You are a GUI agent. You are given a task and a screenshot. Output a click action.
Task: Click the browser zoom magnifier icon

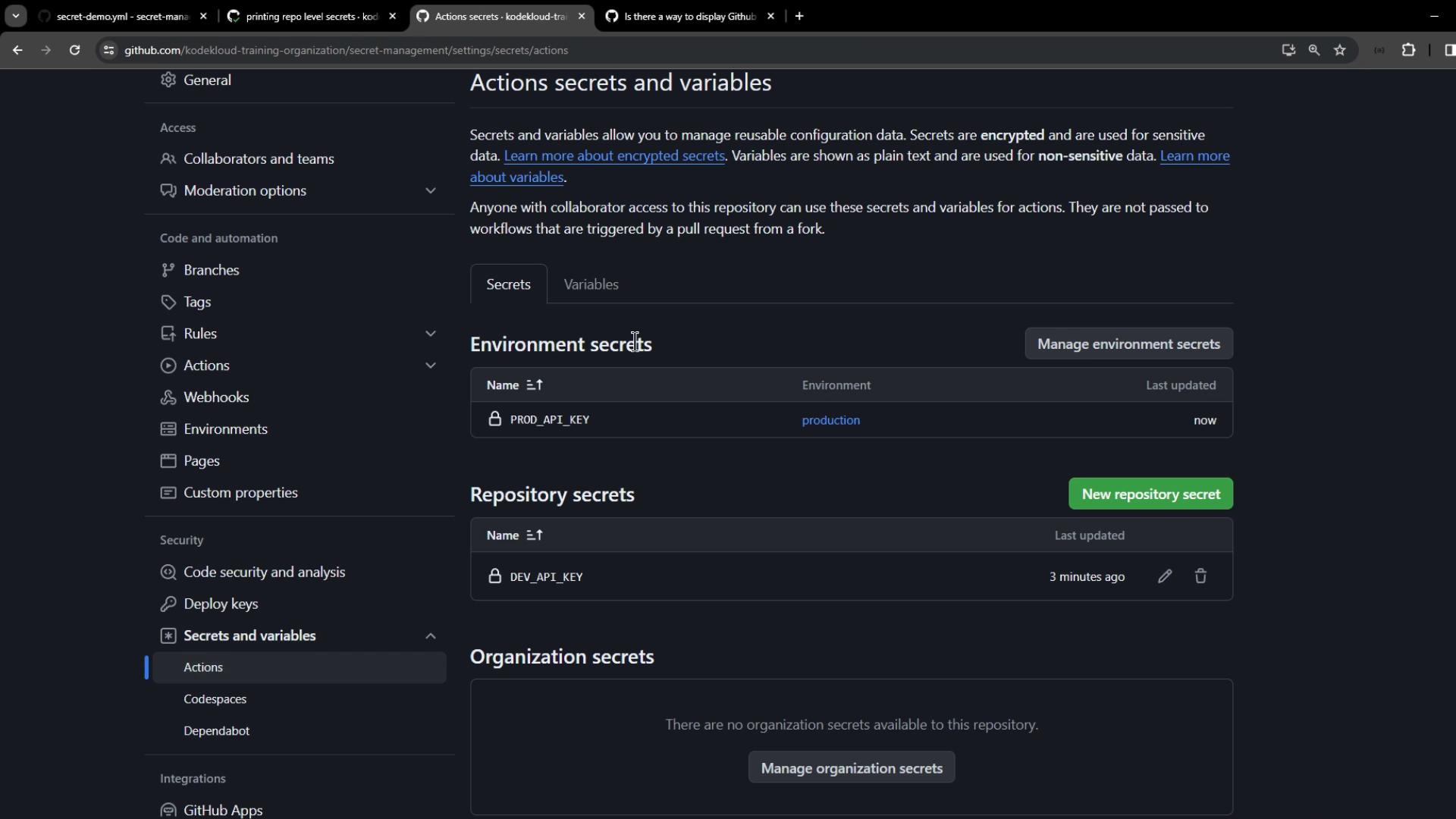pos(1314,50)
